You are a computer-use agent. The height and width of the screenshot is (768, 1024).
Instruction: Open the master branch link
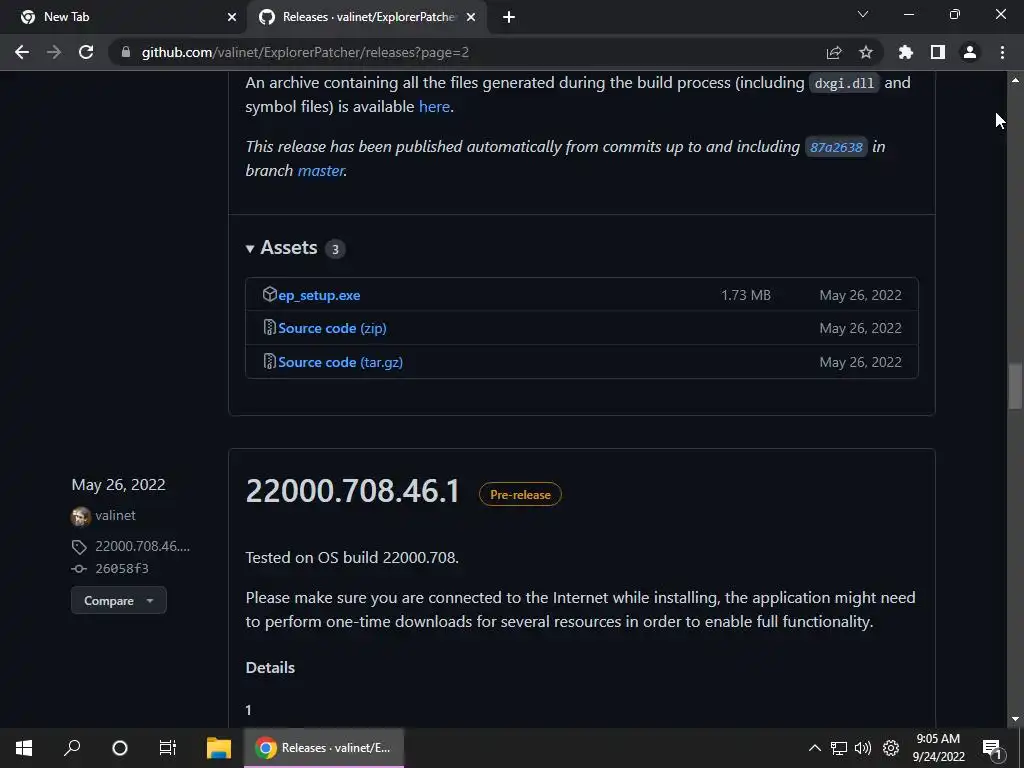pyautogui.click(x=321, y=170)
